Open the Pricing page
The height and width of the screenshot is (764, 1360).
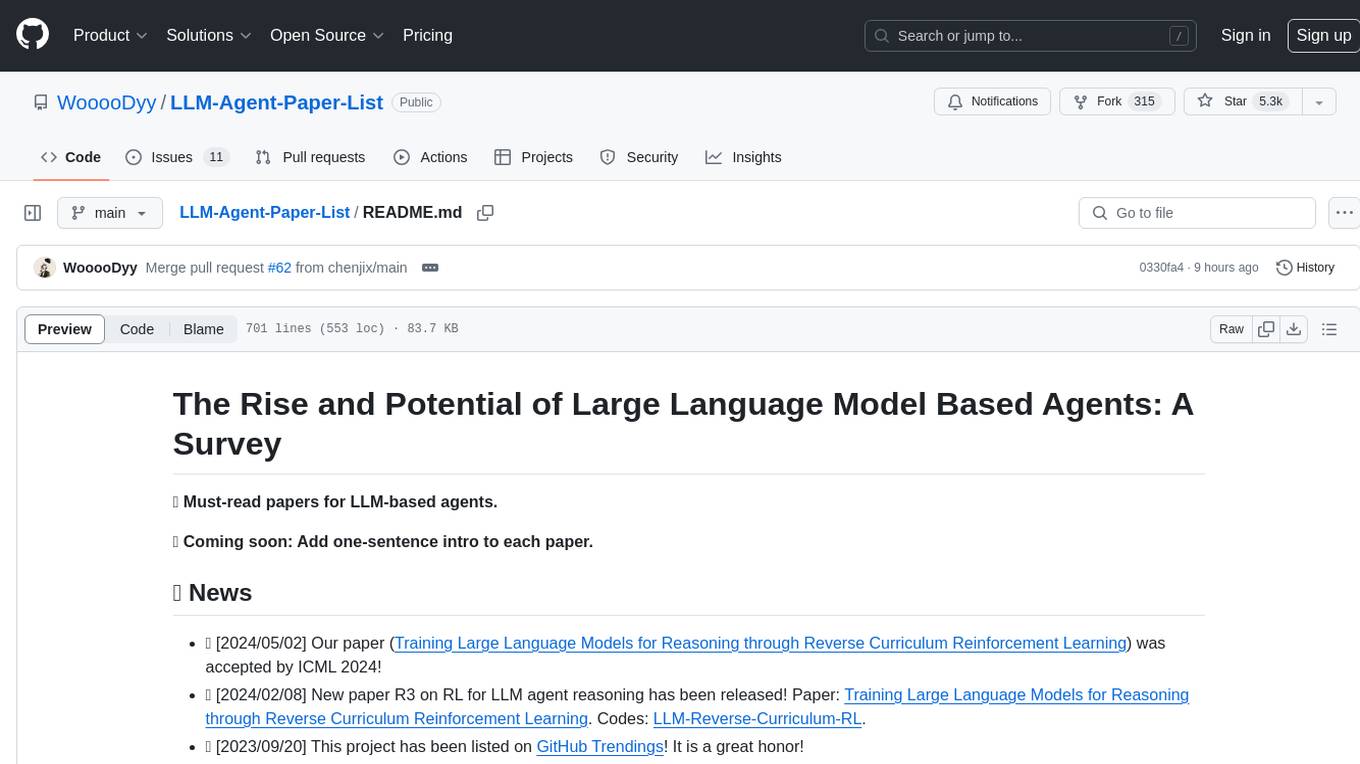pos(427,35)
